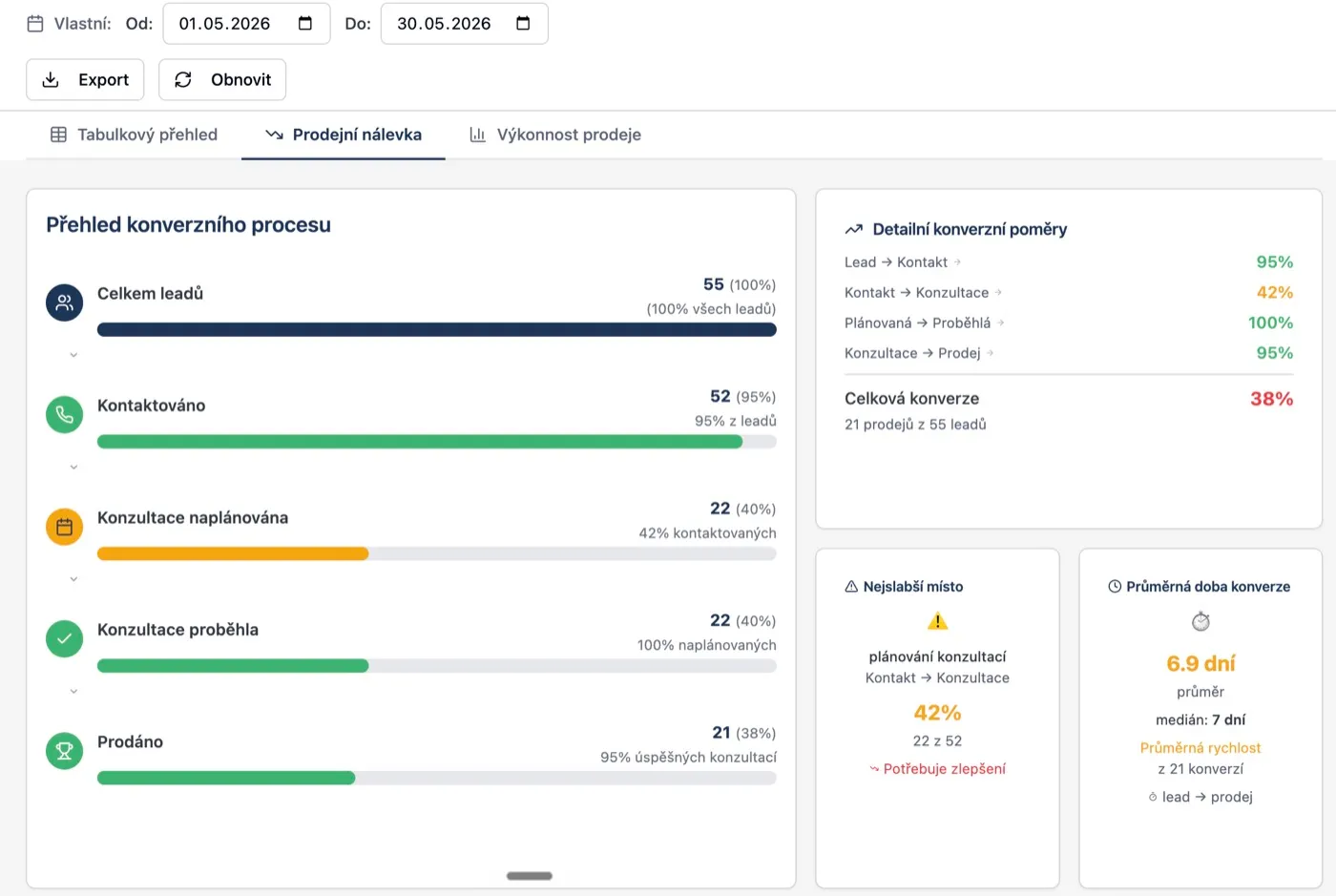The height and width of the screenshot is (896, 1336).
Task: Click the green Kontaktováno progress bar
Action: click(420, 442)
